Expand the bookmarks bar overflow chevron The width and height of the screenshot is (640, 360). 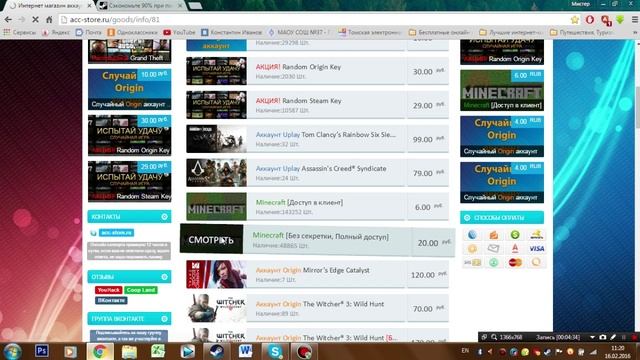(635, 32)
